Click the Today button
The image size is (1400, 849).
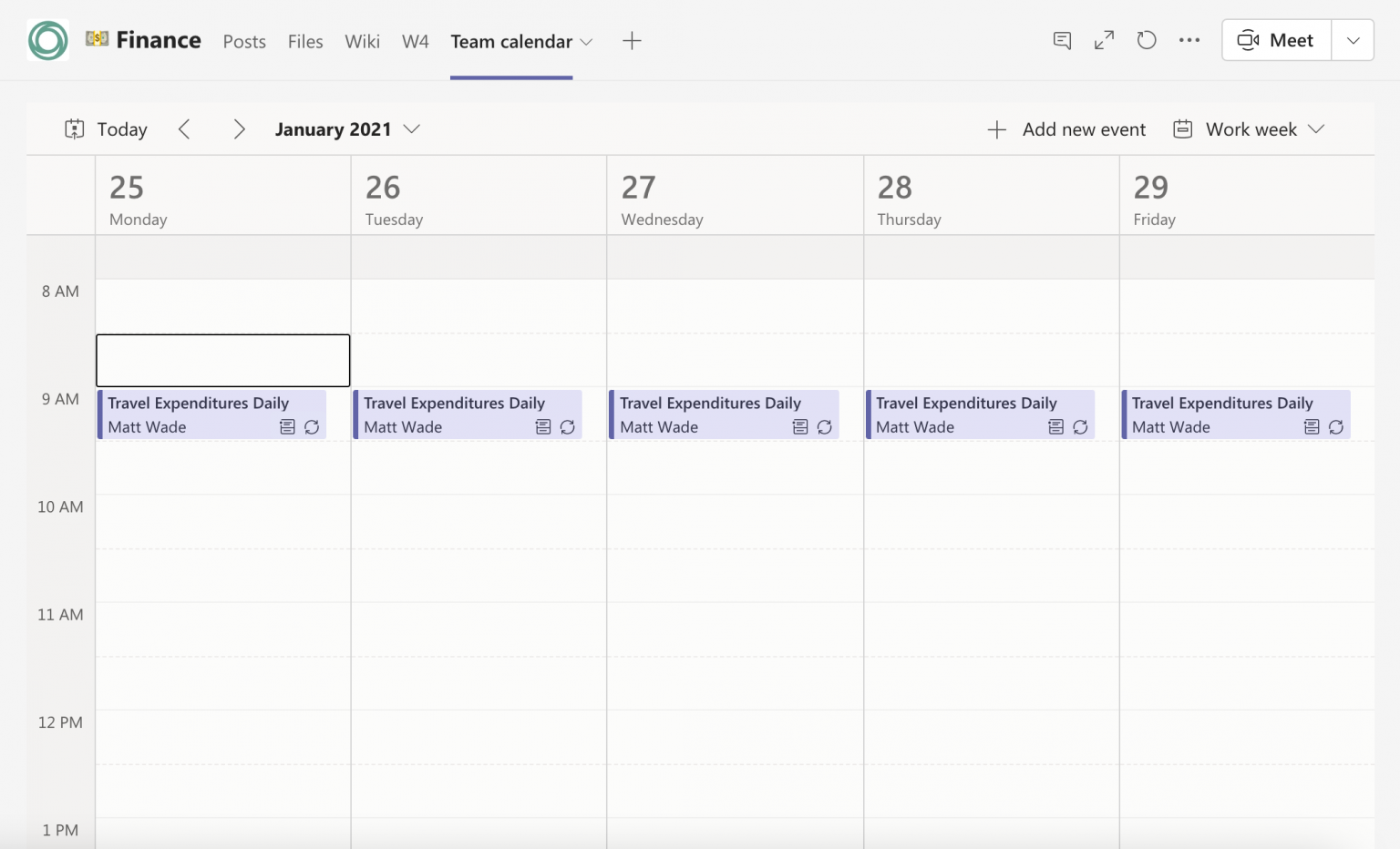(x=120, y=128)
